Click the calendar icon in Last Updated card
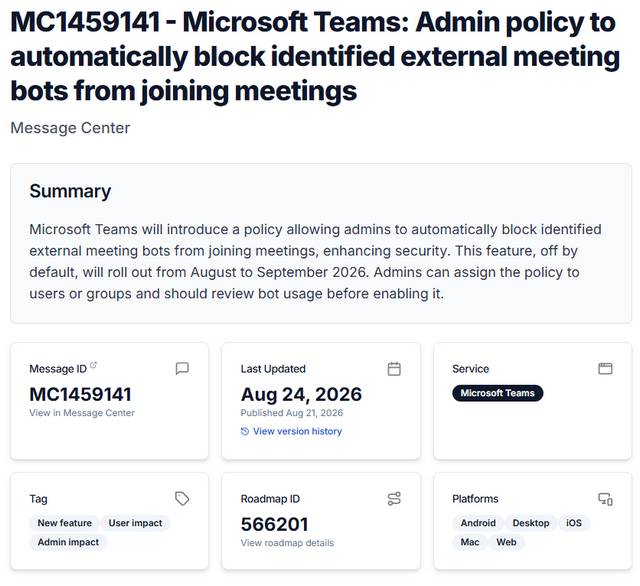This screenshot has width=640, height=586. 394,369
